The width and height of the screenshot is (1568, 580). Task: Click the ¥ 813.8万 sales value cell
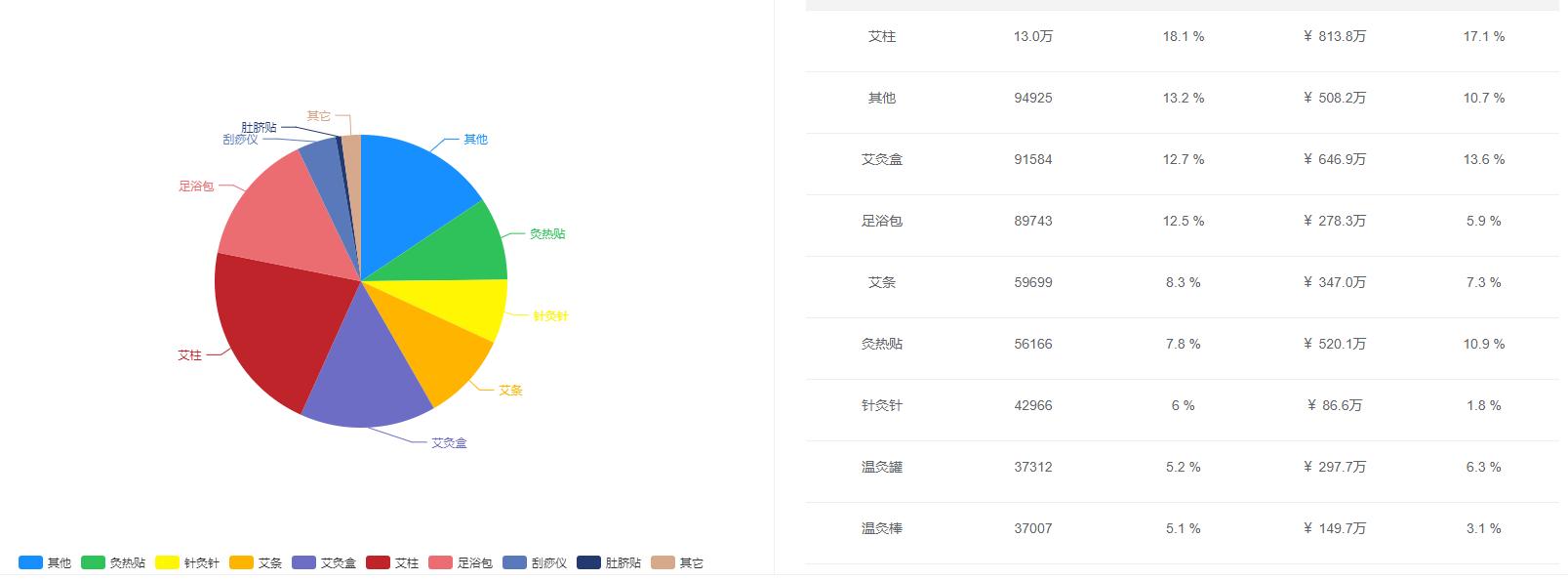[x=1335, y=36]
